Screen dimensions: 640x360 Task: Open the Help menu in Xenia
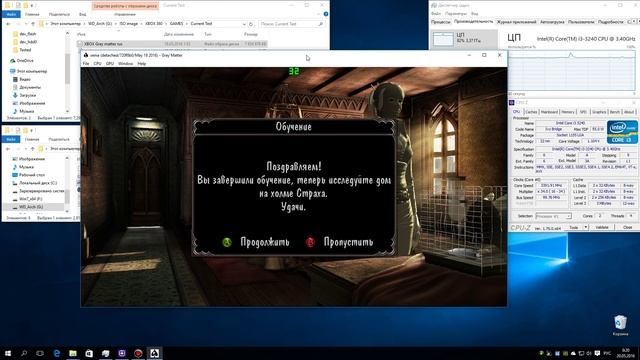(x=142, y=64)
